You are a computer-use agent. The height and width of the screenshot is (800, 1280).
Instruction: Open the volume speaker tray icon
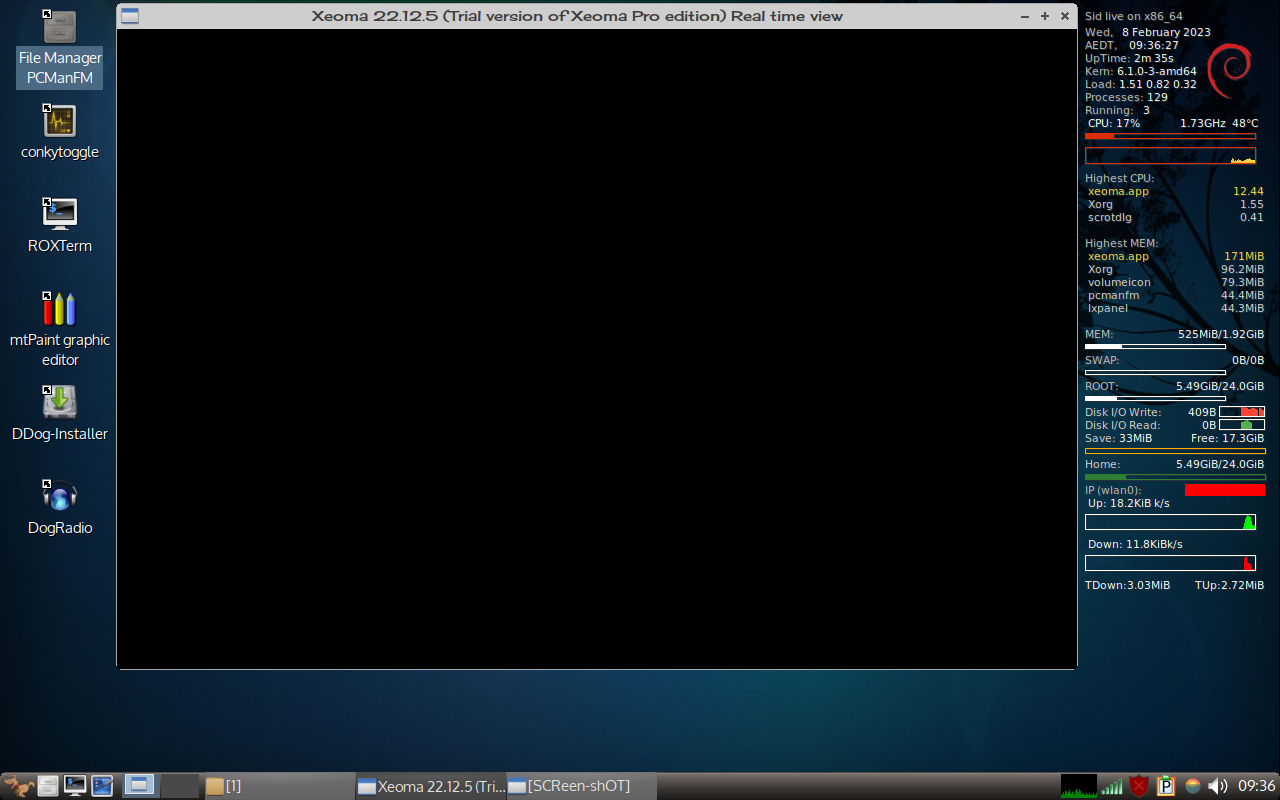[x=1217, y=786]
